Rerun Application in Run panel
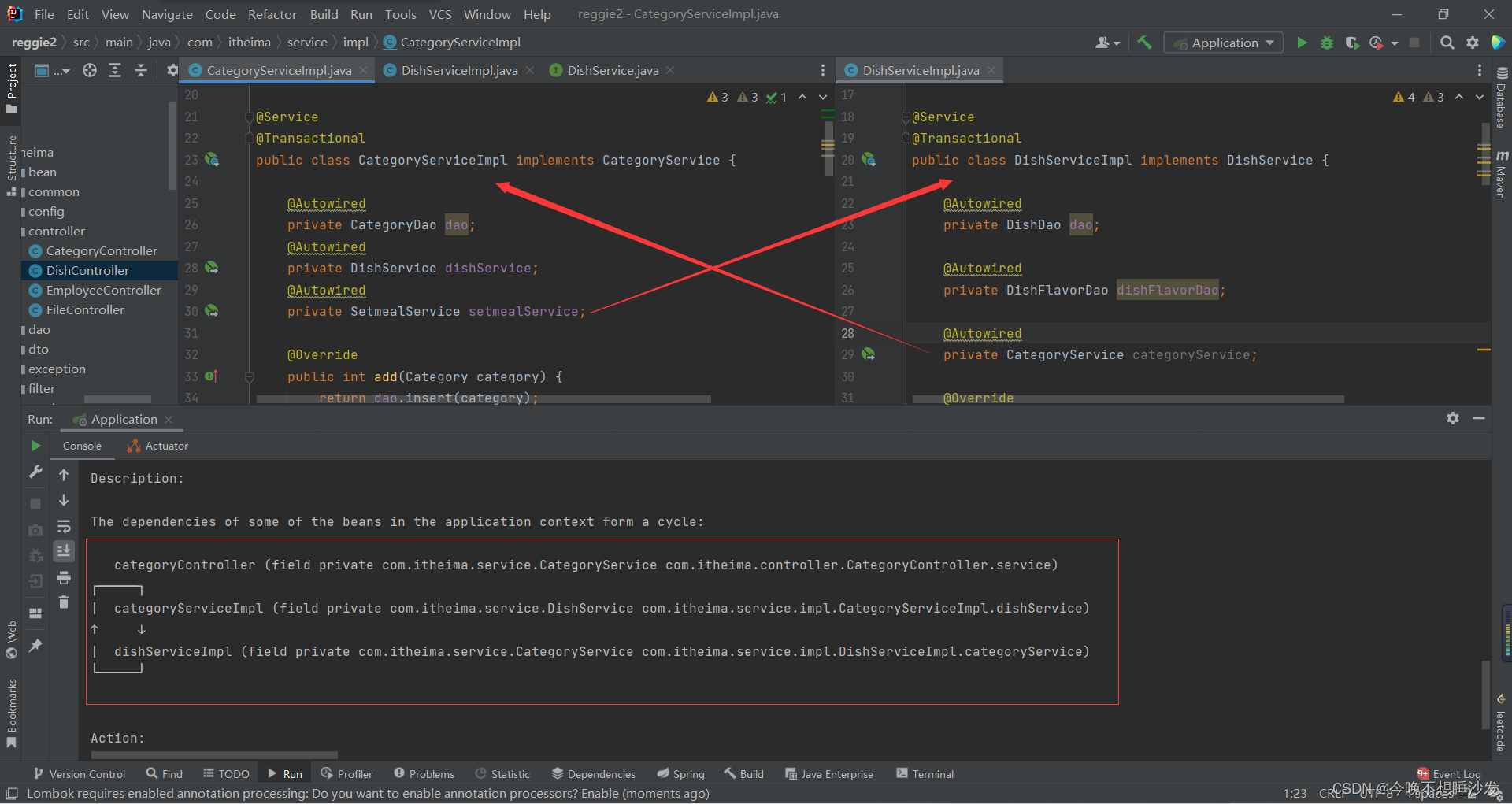Screen dimensions: 1512x804 click(x=35, y=446)
